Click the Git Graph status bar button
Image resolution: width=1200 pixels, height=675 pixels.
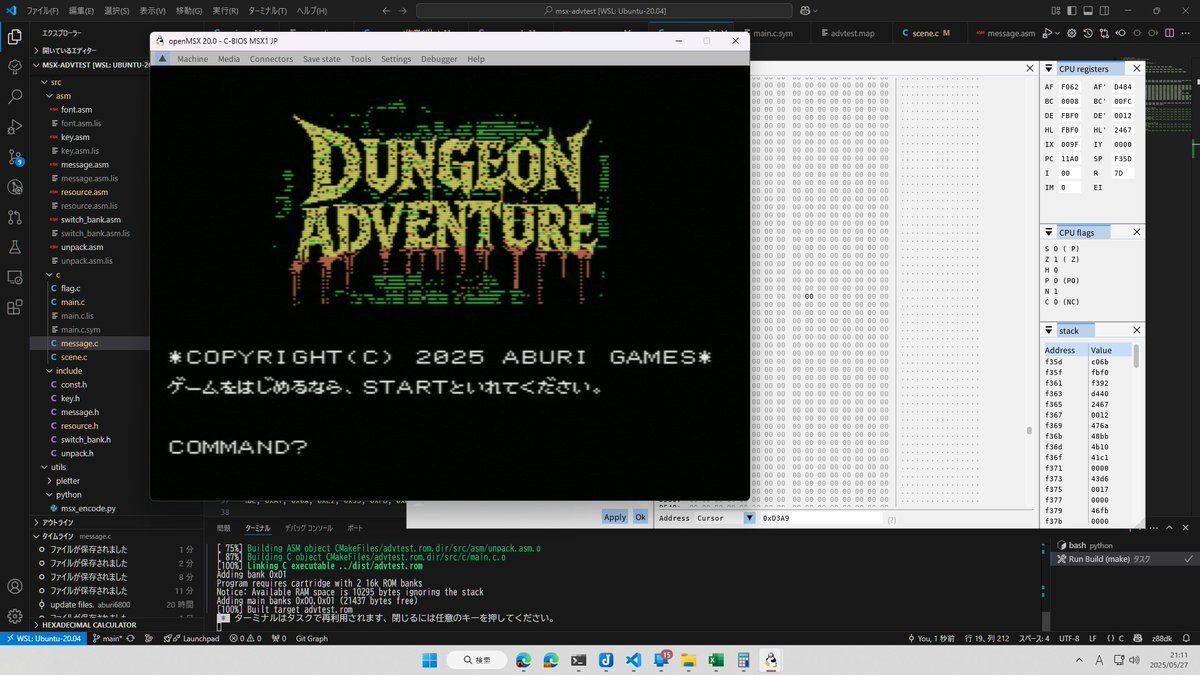click(x=312, y=638)
